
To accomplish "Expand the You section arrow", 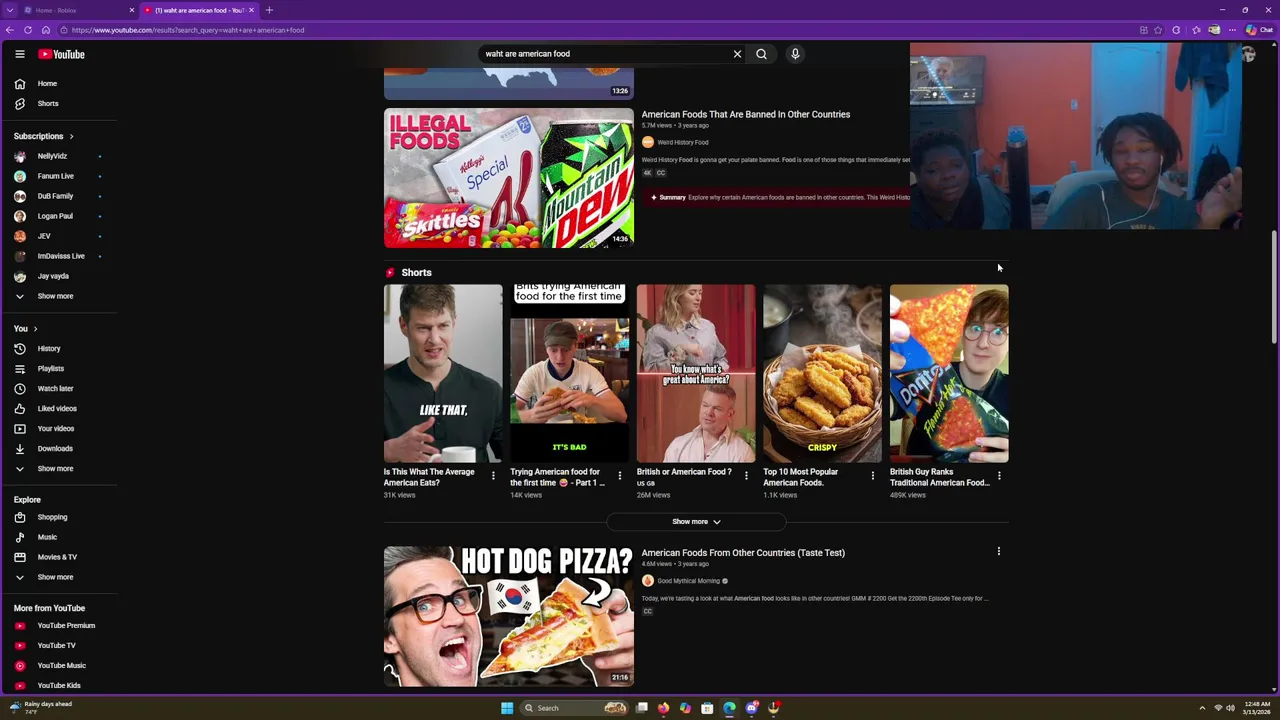I will click(x=35, y=329).
